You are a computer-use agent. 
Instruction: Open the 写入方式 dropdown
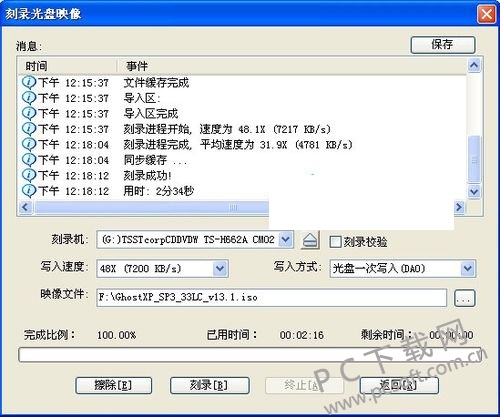pos(467,268)
